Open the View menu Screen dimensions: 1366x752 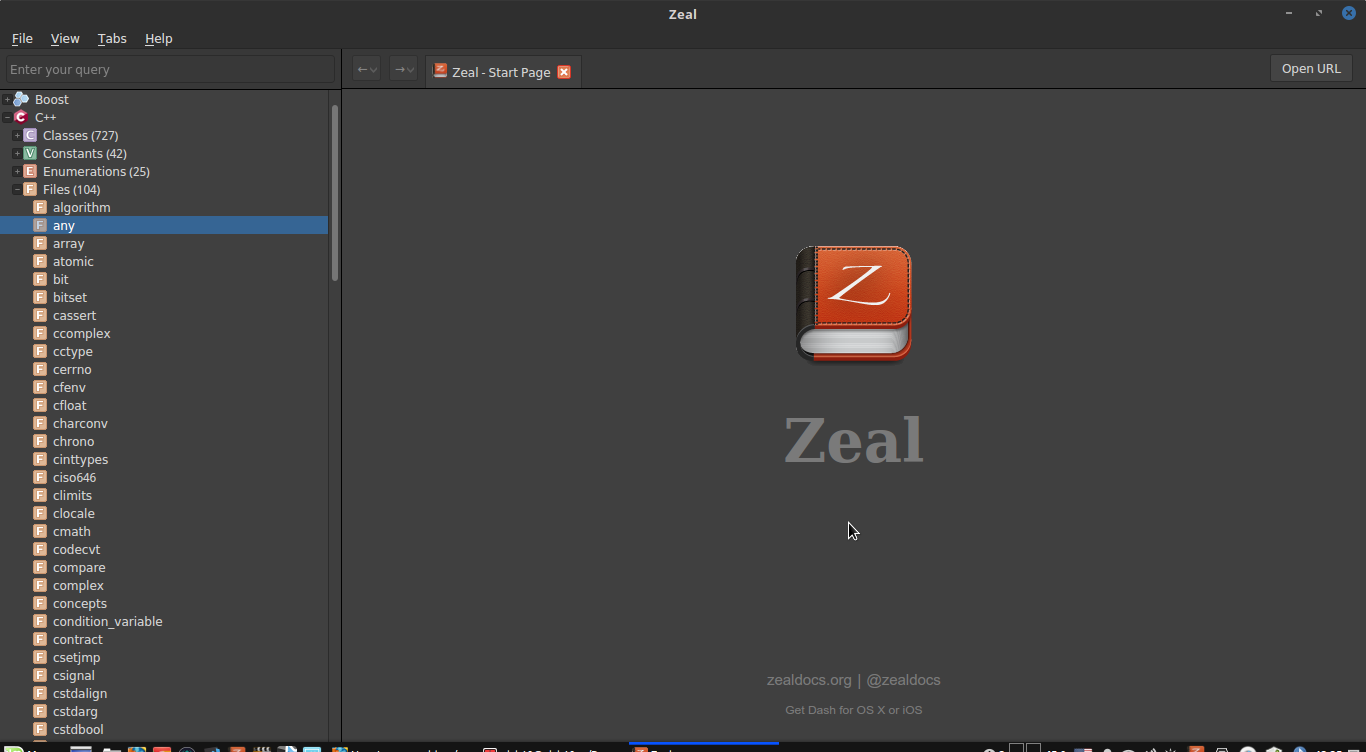click(x=65, y=38)
